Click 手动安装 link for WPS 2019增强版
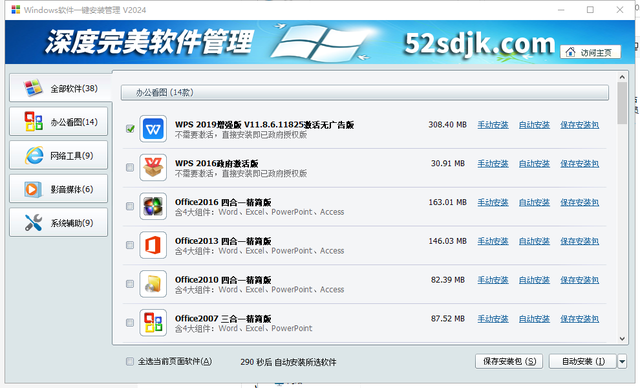The image size is (640, 388). coord(493,125)
